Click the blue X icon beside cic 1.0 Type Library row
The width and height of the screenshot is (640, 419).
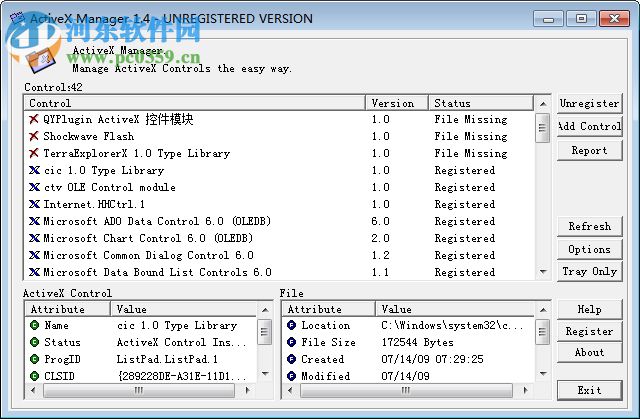point(34,170)
